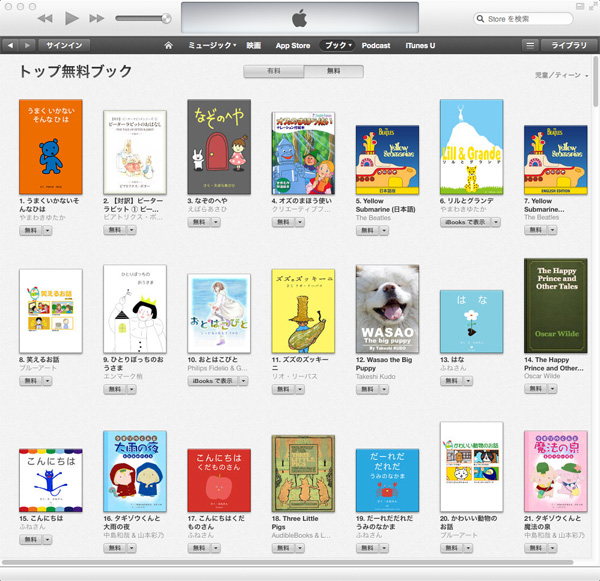This screenshot has width=600, height=581.
Task: Open the 児童/ティーン category dropdown
Action: [561, 75]
